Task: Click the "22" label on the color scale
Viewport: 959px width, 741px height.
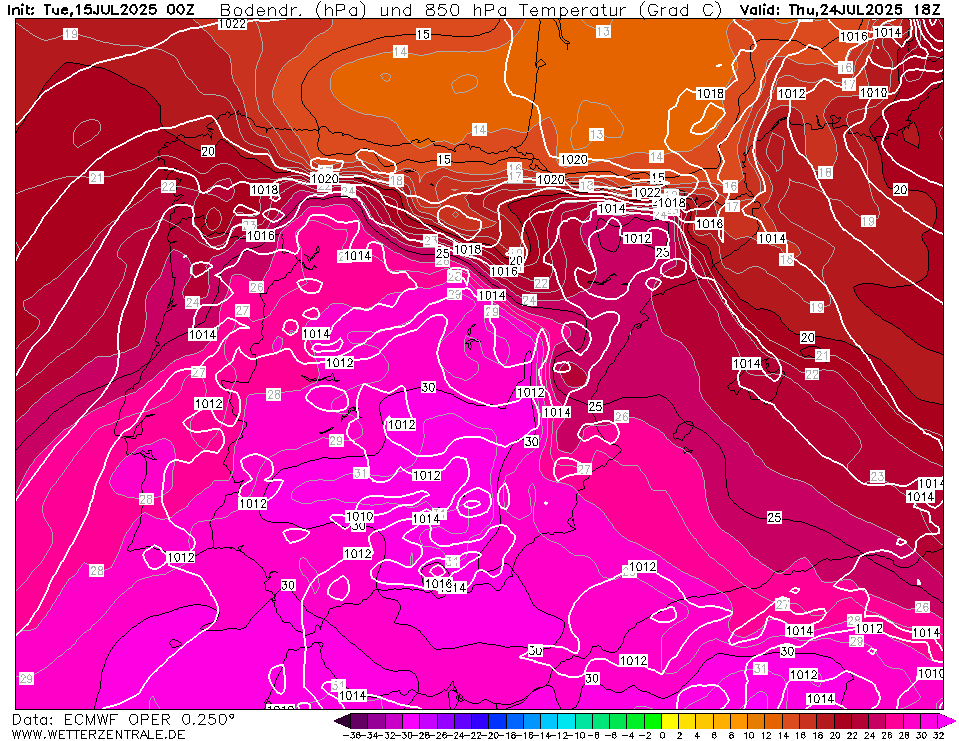Action: [x=852, y=735]
